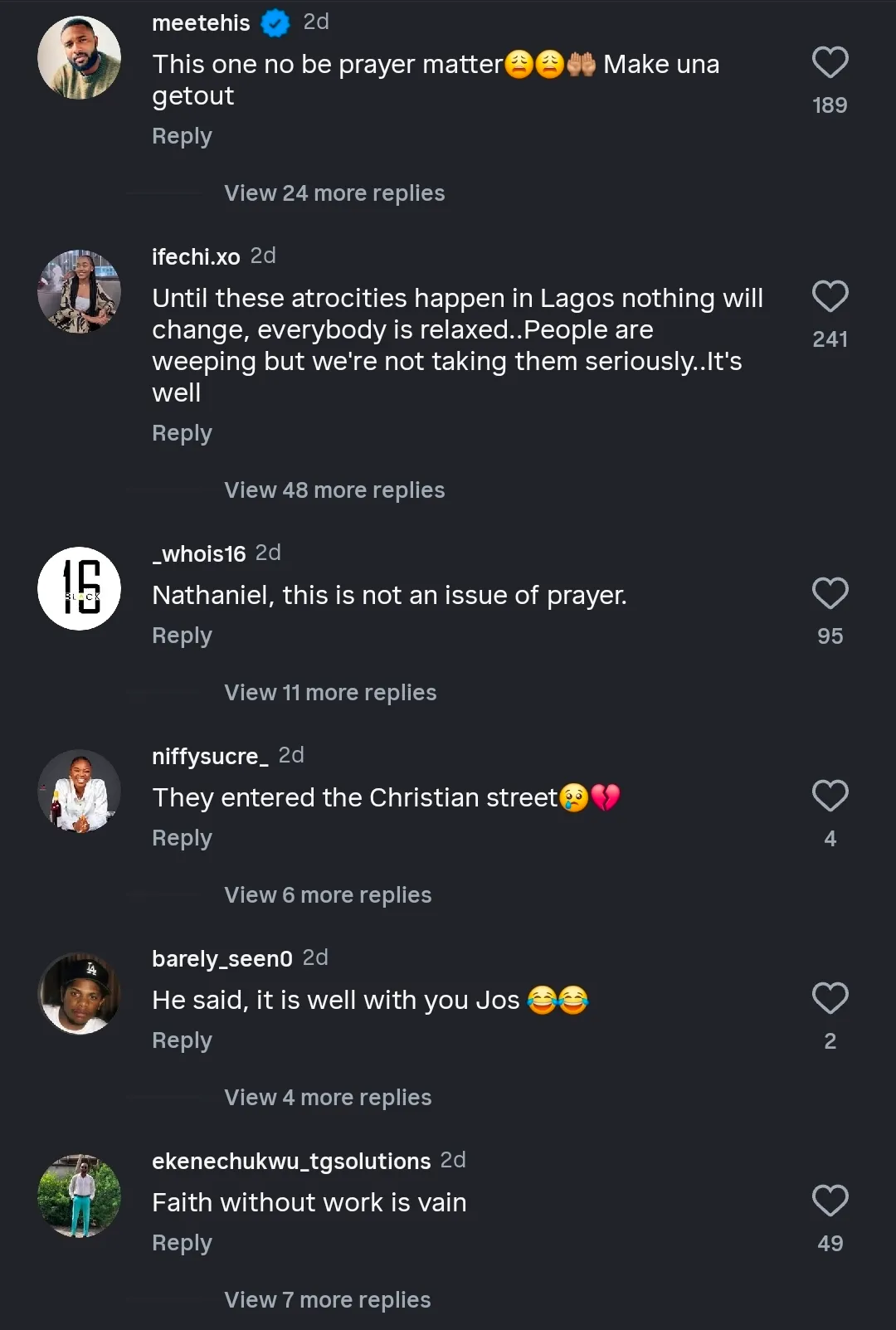Show 'View 48 more replies' thread
Image resolution: width=896 pixels, height=1330 pixels.
(x=334, y=490)
